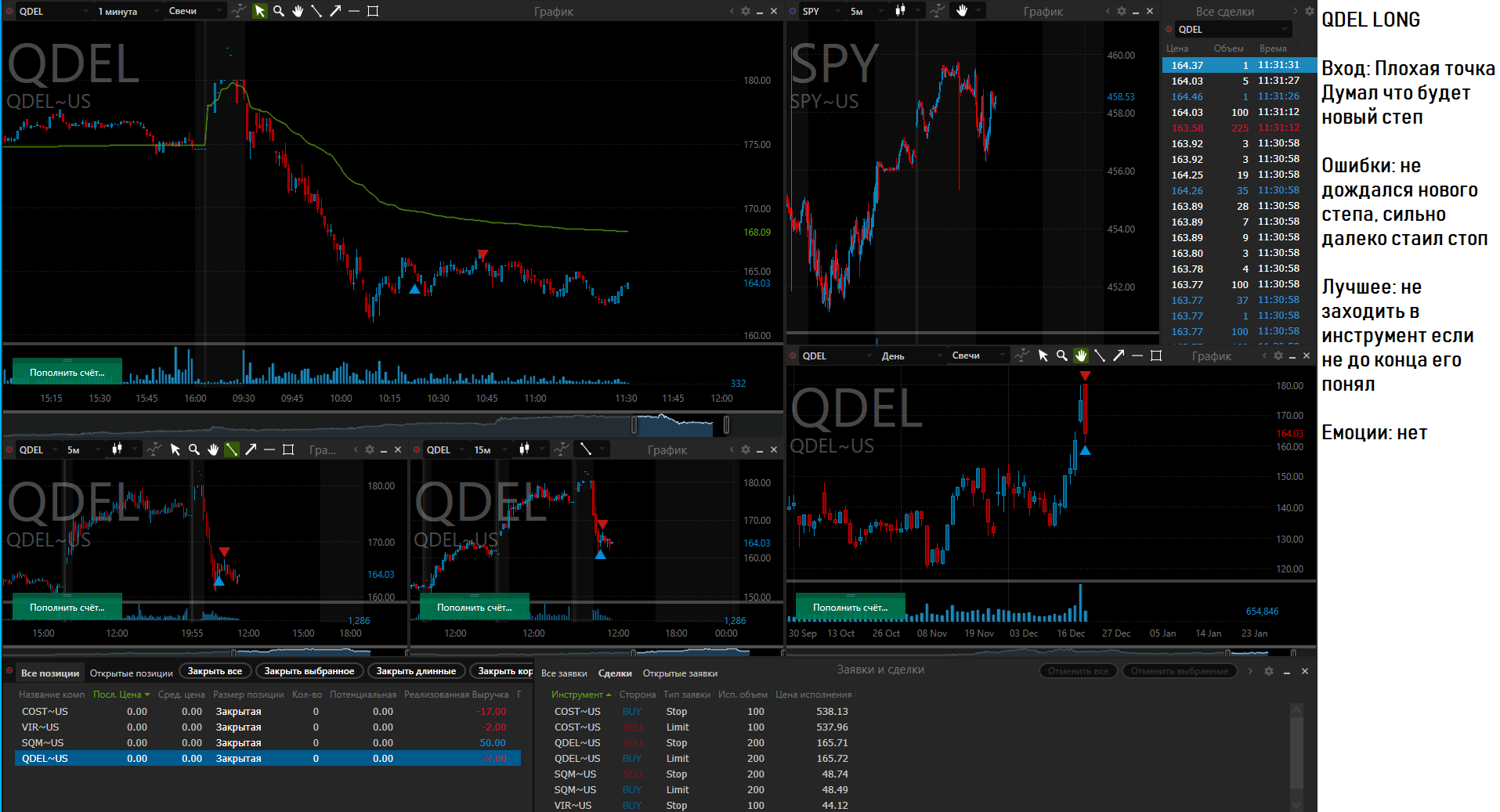The height and width of the screenshot is (812, 1500).
Task: Pick the arrow tool in the QDEL 5м chart
Action: click(251, 449)
